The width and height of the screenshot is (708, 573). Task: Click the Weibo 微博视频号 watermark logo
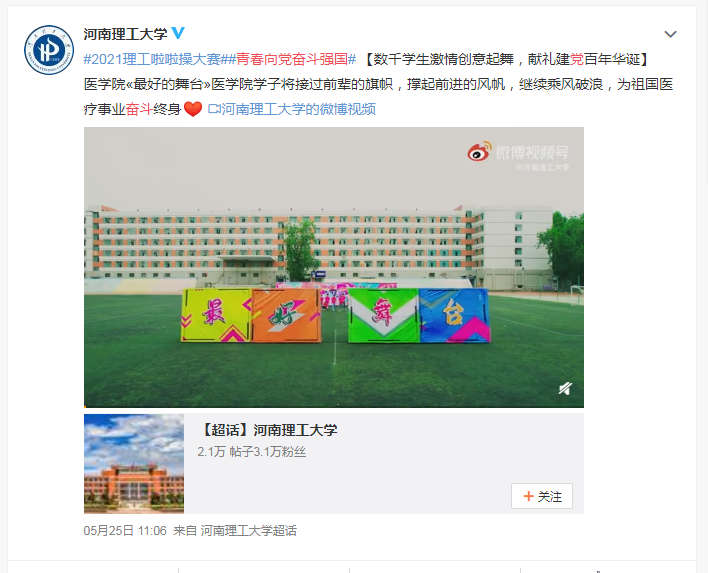pyautogui.click(x=518, y=152)
